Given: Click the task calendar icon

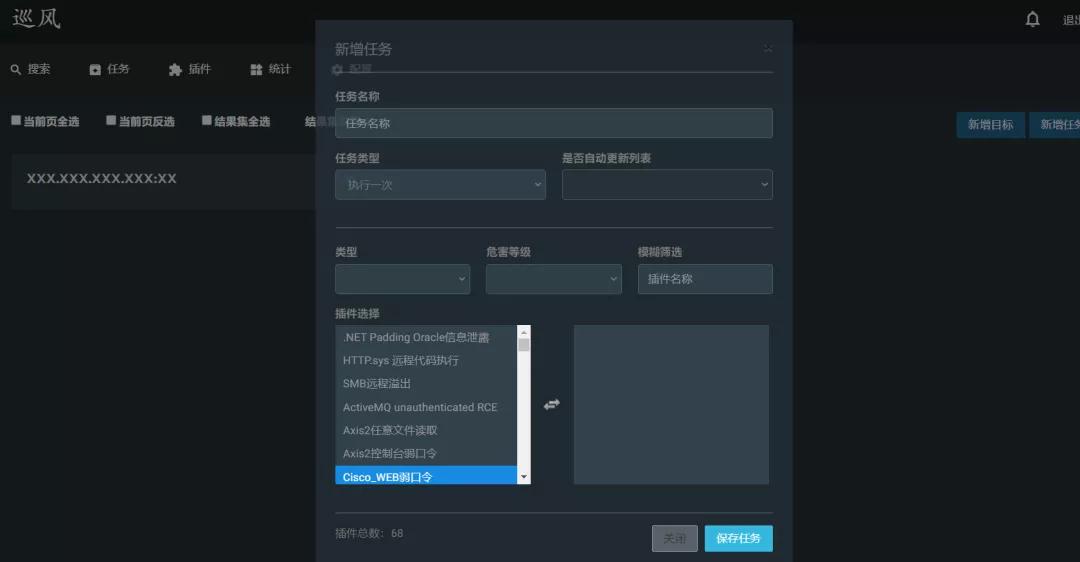Looking at the screenshot, I should click(x=95, y=70).
